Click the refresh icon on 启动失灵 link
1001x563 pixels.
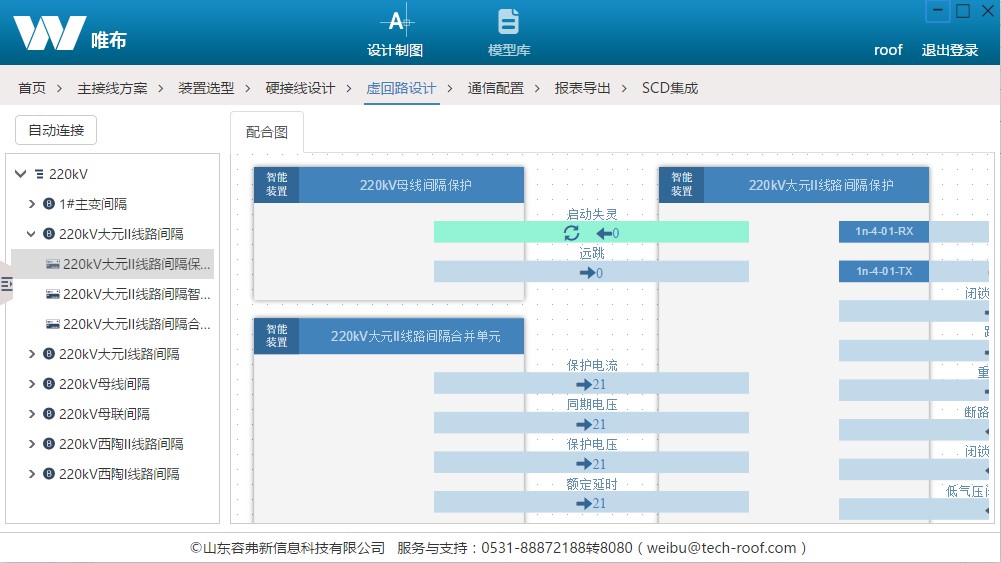[x=571, y=233]
